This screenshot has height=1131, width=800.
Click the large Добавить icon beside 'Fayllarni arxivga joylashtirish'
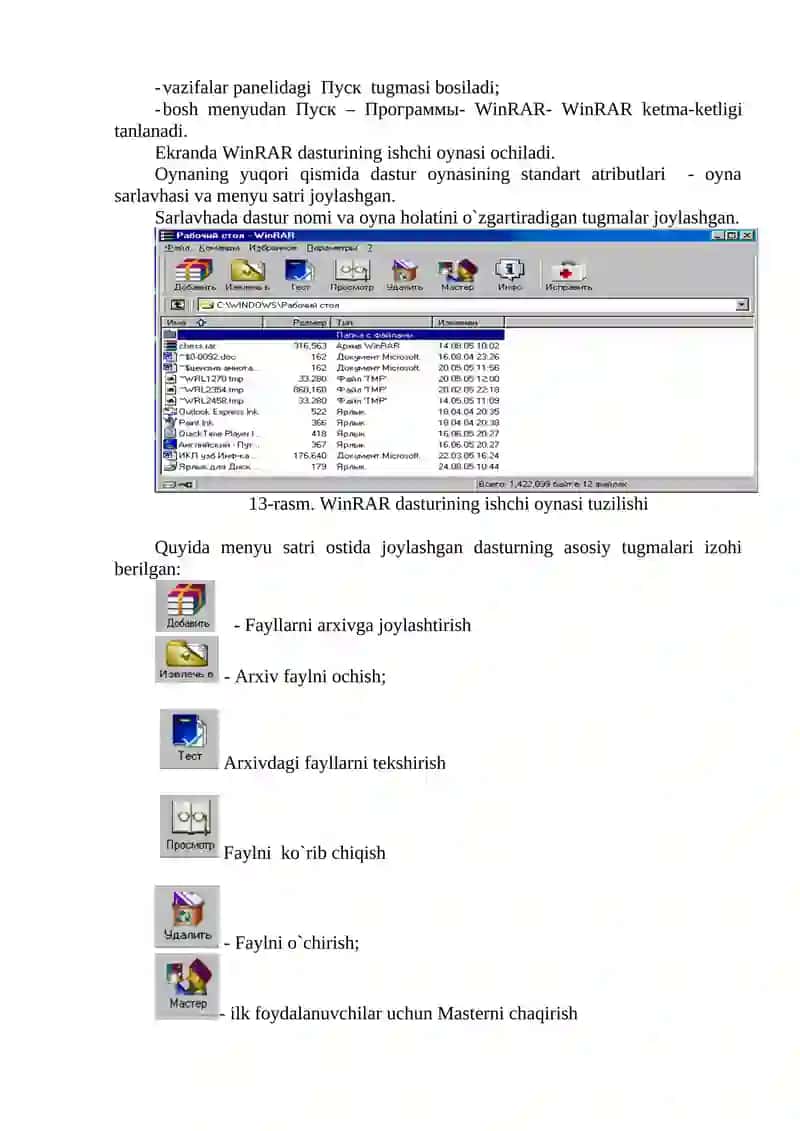(186, 607)
